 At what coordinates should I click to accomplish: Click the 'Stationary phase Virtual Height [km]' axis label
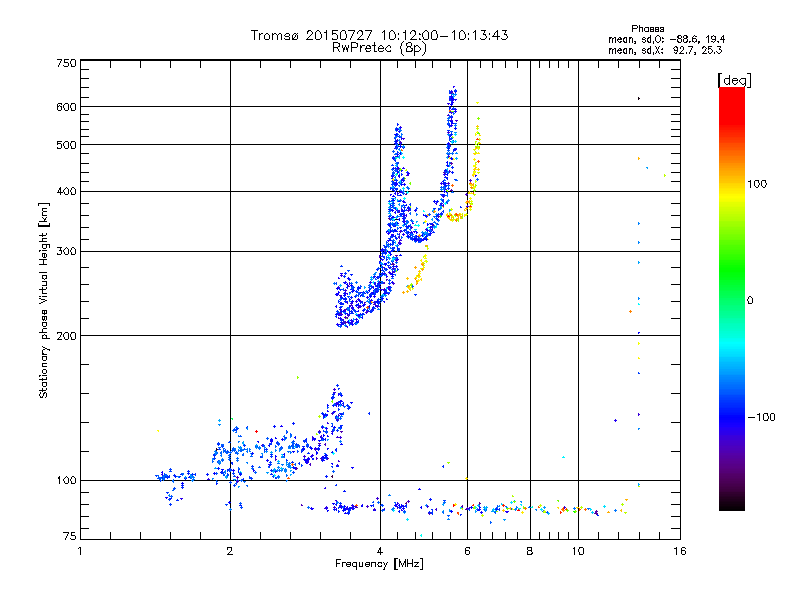pos(44,300)
